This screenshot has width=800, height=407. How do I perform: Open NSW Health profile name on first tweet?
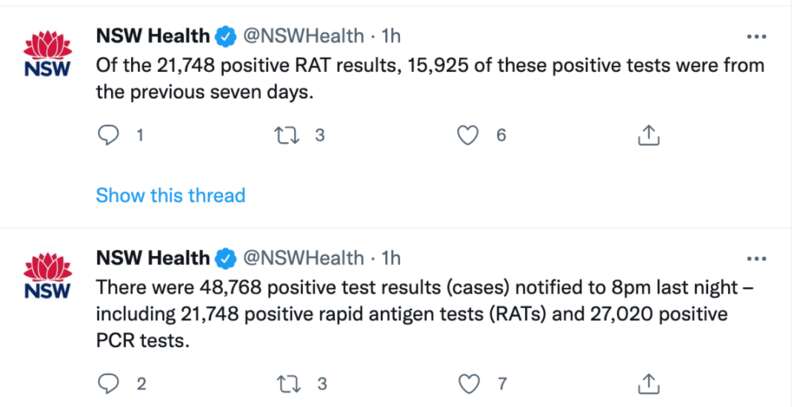click(153, 36)
